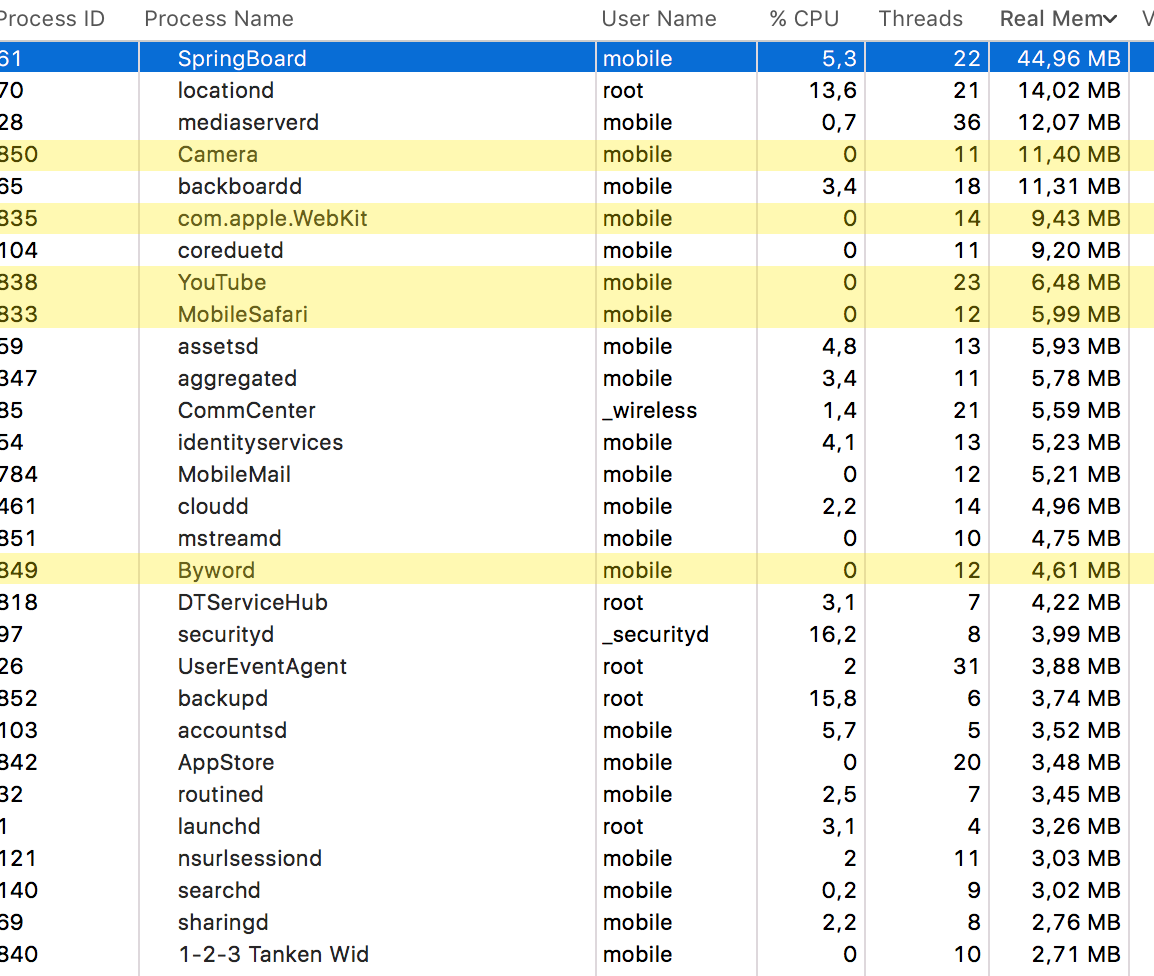Select the UserEventAgent process name
1154x976 pixels.
pos(262,667)
